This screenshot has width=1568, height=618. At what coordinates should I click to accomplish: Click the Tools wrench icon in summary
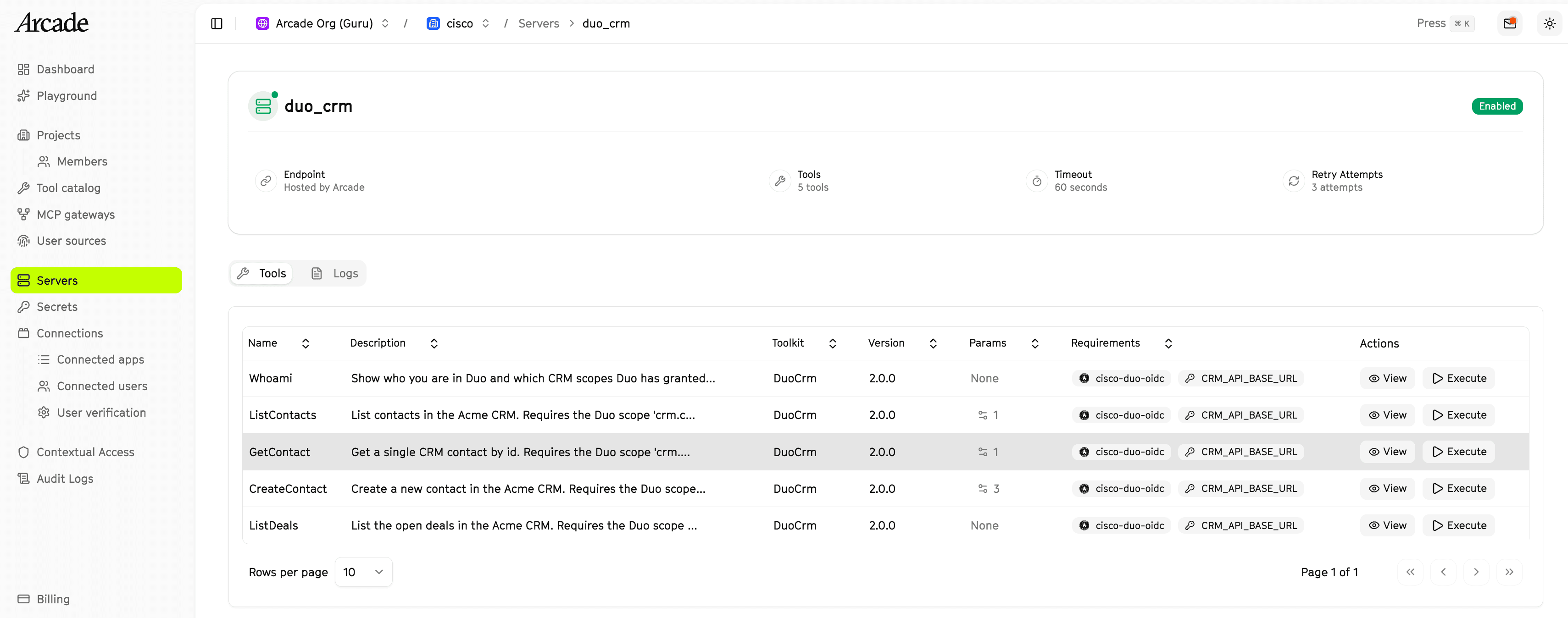pos(780,181)
